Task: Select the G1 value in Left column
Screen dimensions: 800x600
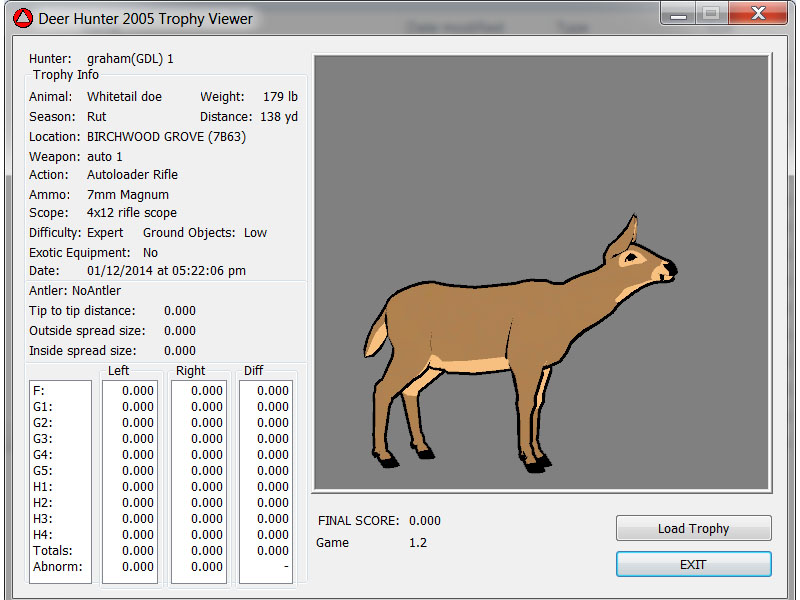Action: pos(137,407)
